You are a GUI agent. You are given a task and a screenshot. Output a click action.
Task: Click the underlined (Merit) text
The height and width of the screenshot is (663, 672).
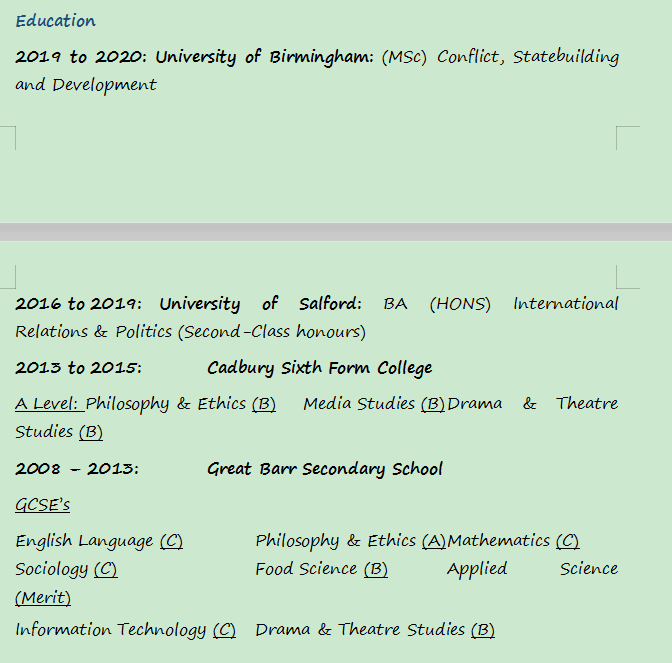pyautogui.click(x=43, y=597)
